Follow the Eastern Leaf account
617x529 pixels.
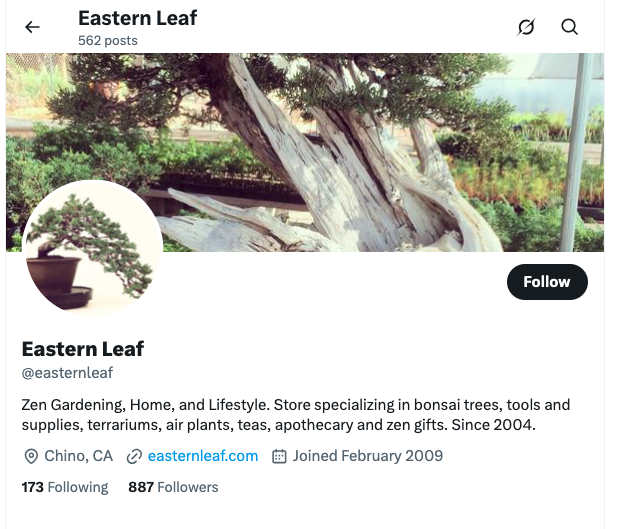pos(547,282)
